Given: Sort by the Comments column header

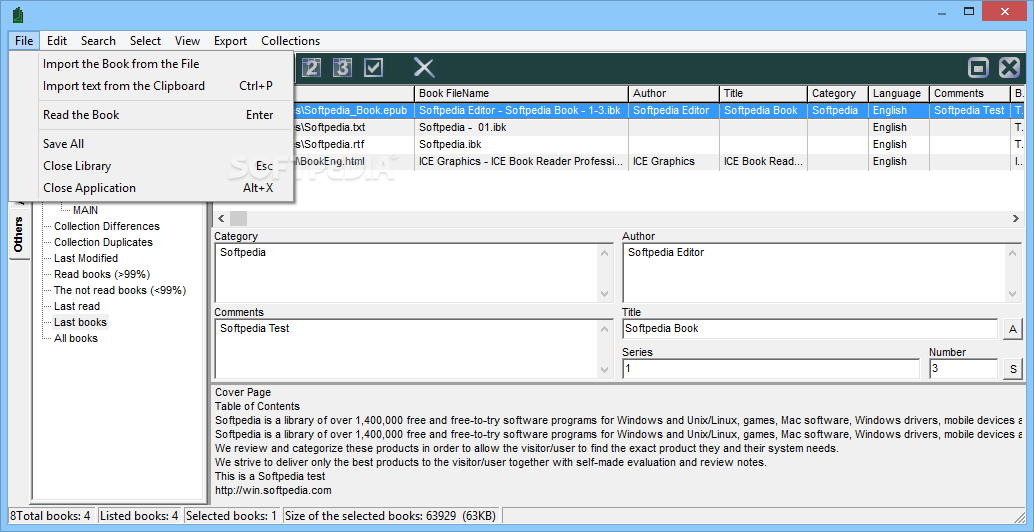Looking at the screenshot, I should pyautogui.click(x=969, y=94).
